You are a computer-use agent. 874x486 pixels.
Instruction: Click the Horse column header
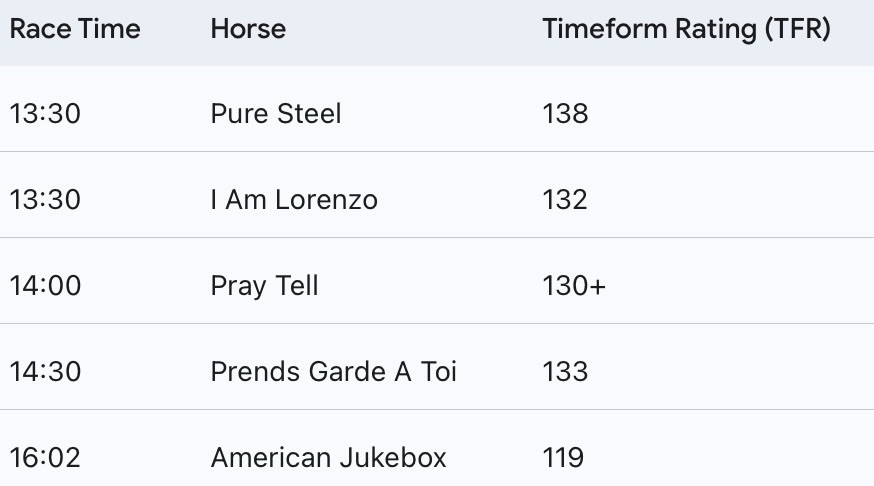(248, 29)
